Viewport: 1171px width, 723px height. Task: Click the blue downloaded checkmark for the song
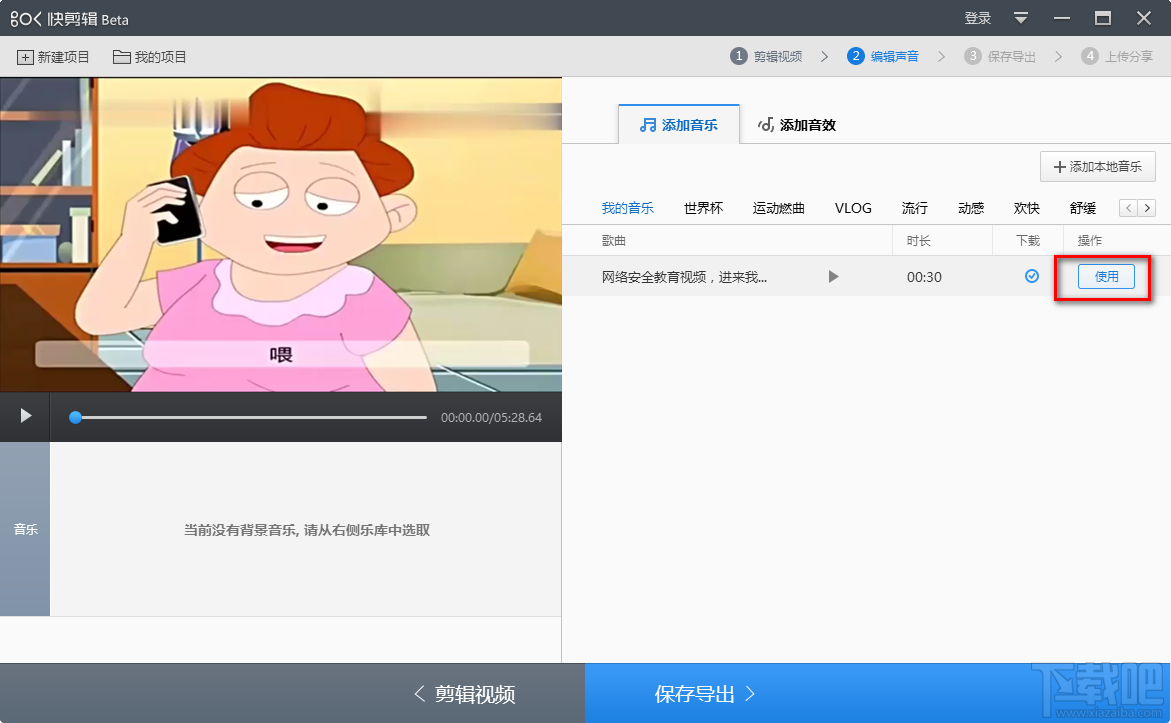(x=1031, y=277)
